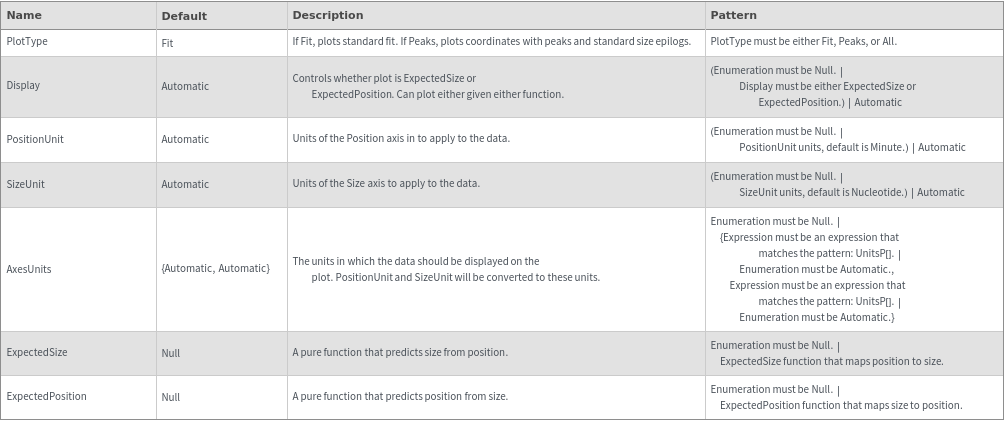Click the ExpectedPosition description text

[400, 396]
